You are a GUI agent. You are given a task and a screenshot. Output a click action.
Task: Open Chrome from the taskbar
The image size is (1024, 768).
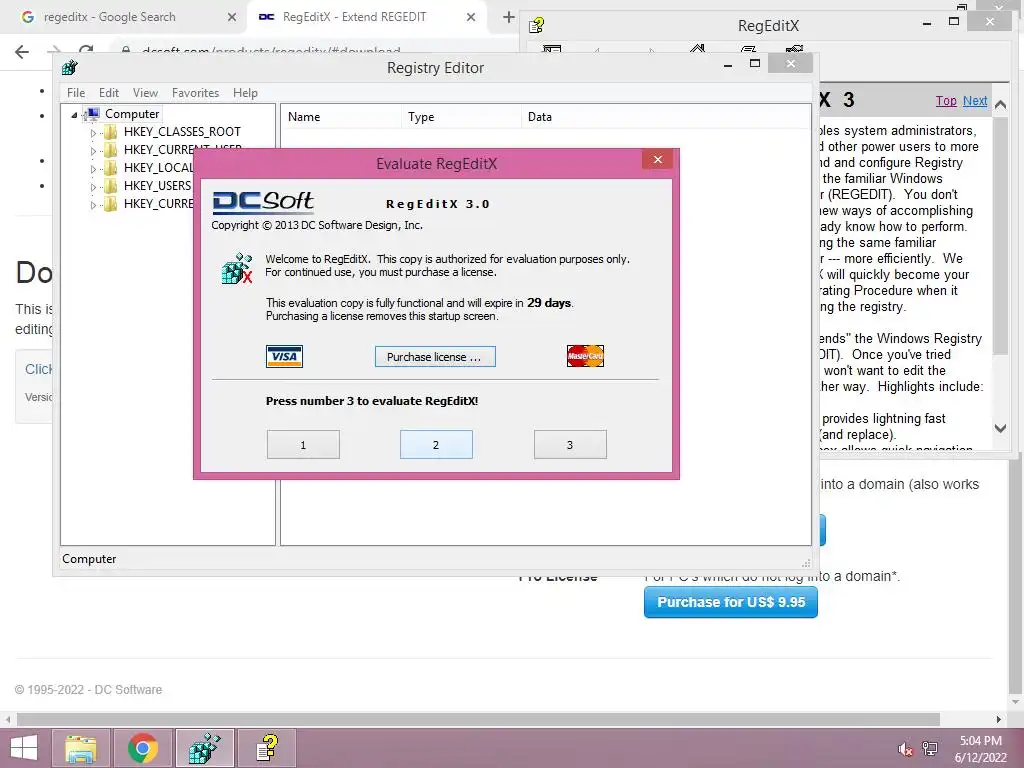click(143, 748)
